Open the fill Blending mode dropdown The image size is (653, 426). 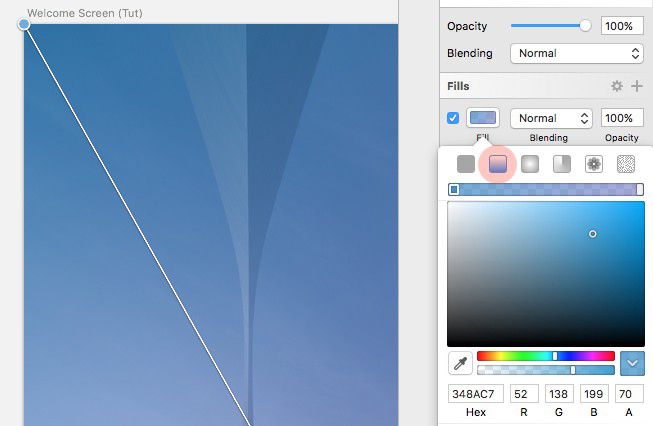tap(551, 118)
